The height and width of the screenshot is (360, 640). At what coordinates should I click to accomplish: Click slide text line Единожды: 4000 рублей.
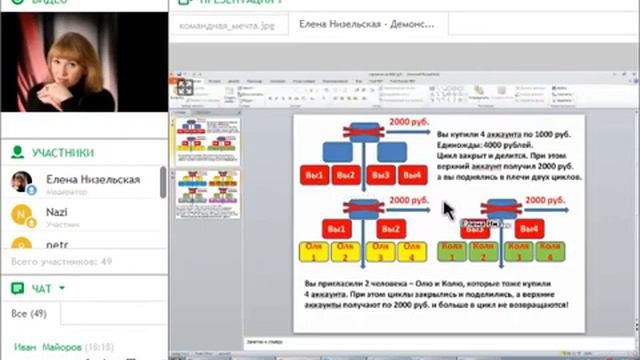[485, 145]
